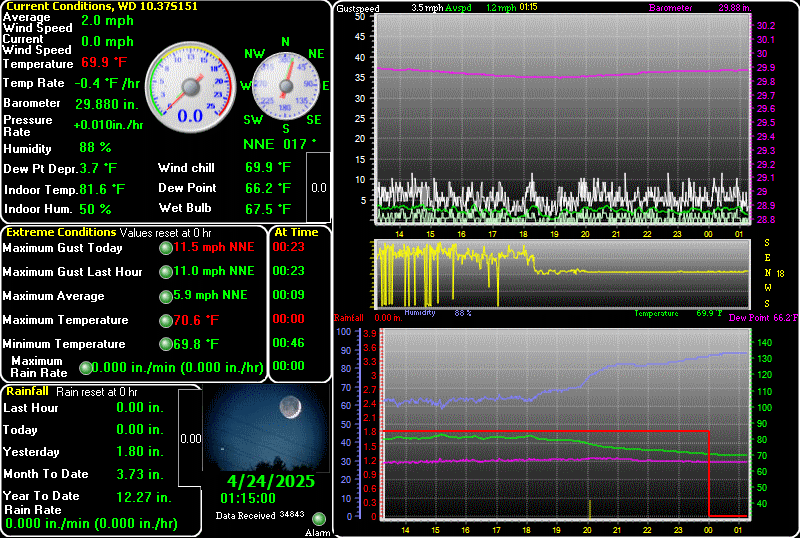Click the Month To Date value 3.73 in.
This screenshot has height=538, width=800.
(140, 474)
